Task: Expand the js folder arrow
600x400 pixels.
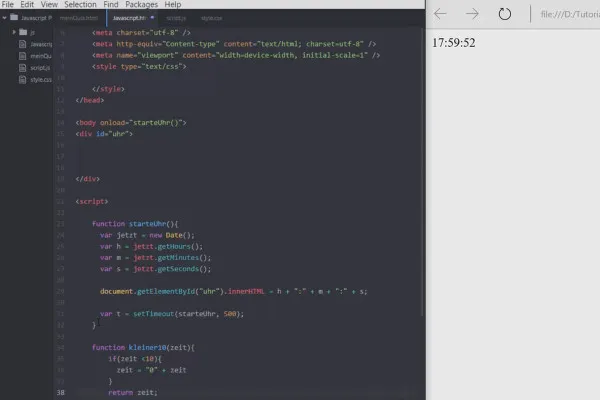Action: [x=14, y=32]
